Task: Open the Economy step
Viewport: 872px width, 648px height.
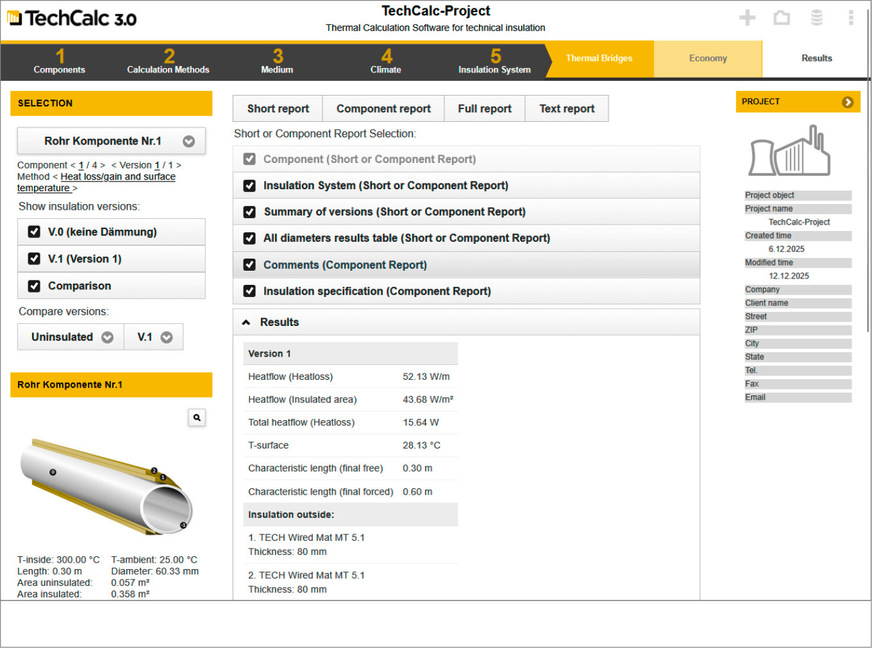Action: click(x=707, y=58)
